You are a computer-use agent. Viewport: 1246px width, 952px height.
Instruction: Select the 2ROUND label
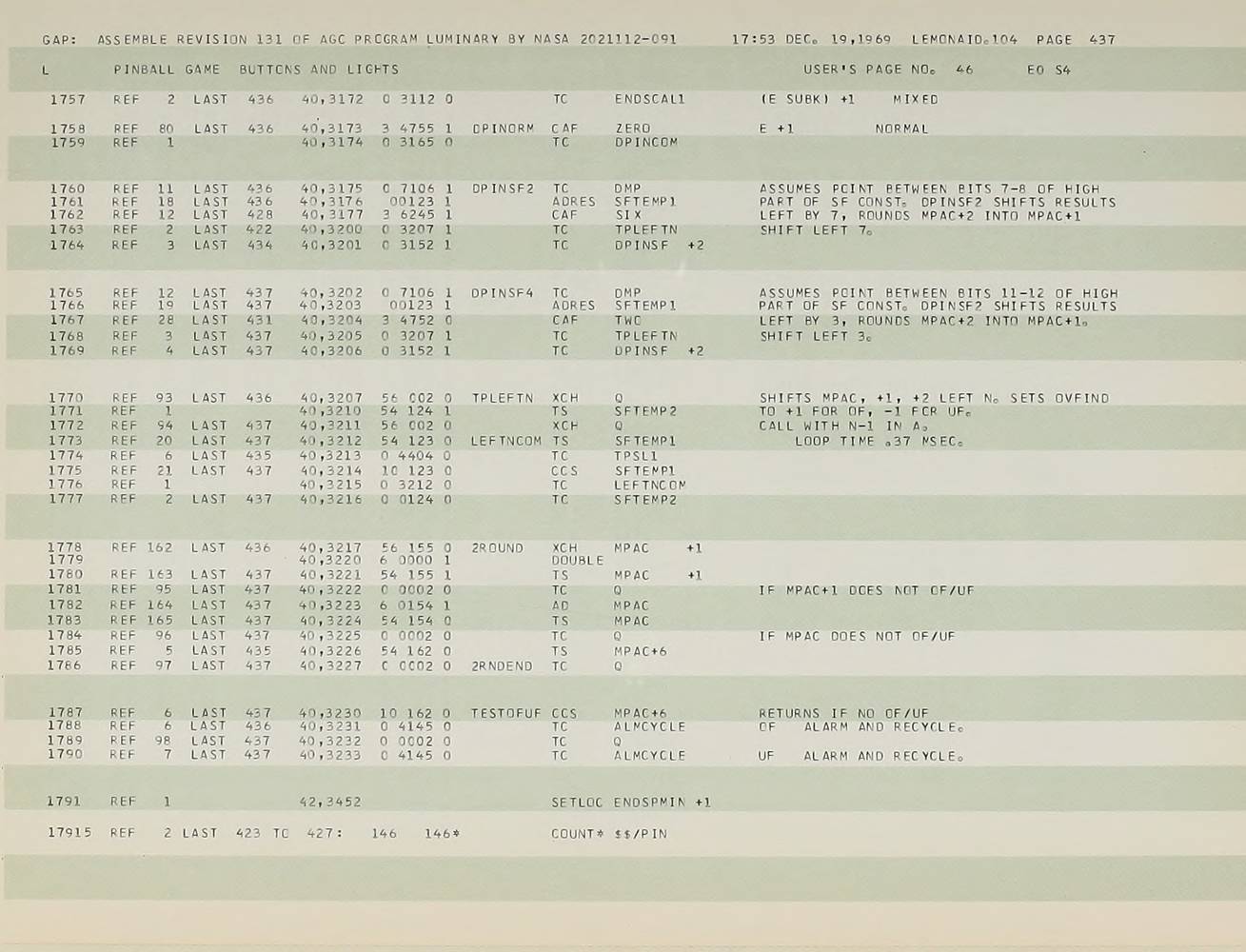(x=498, y=548)
